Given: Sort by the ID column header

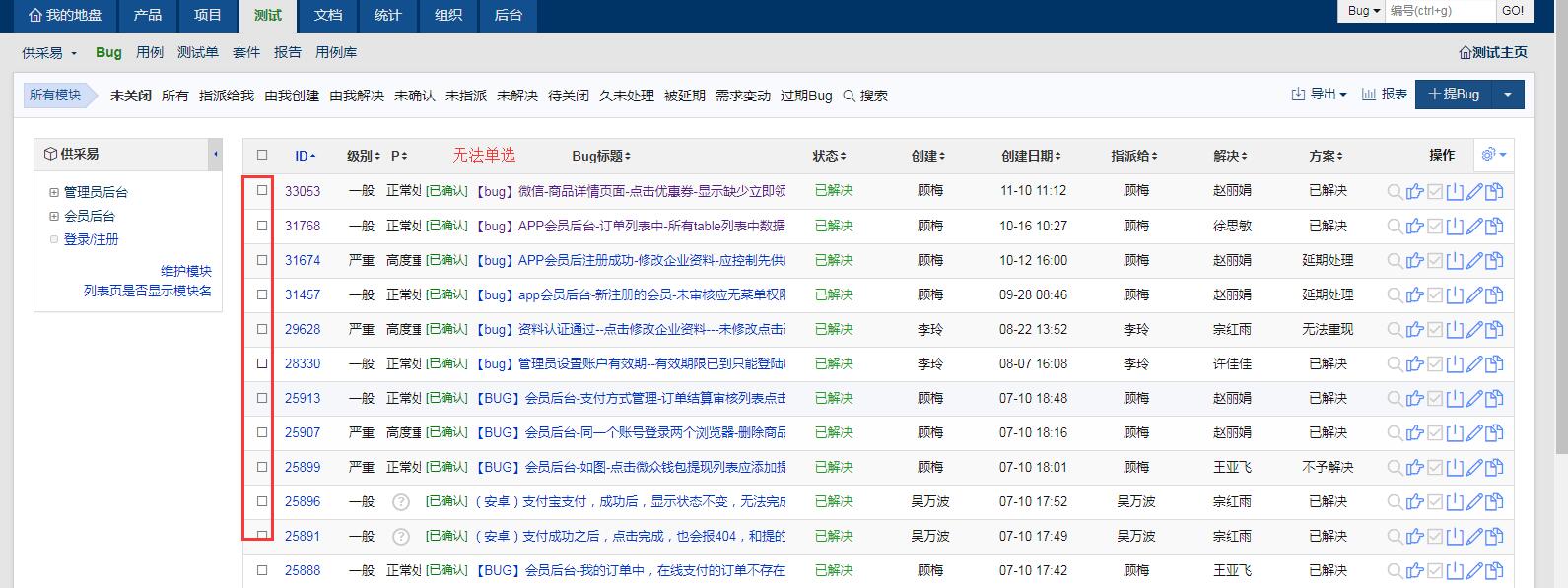Looking at the screenshot, I should click(x=306, y=156).
